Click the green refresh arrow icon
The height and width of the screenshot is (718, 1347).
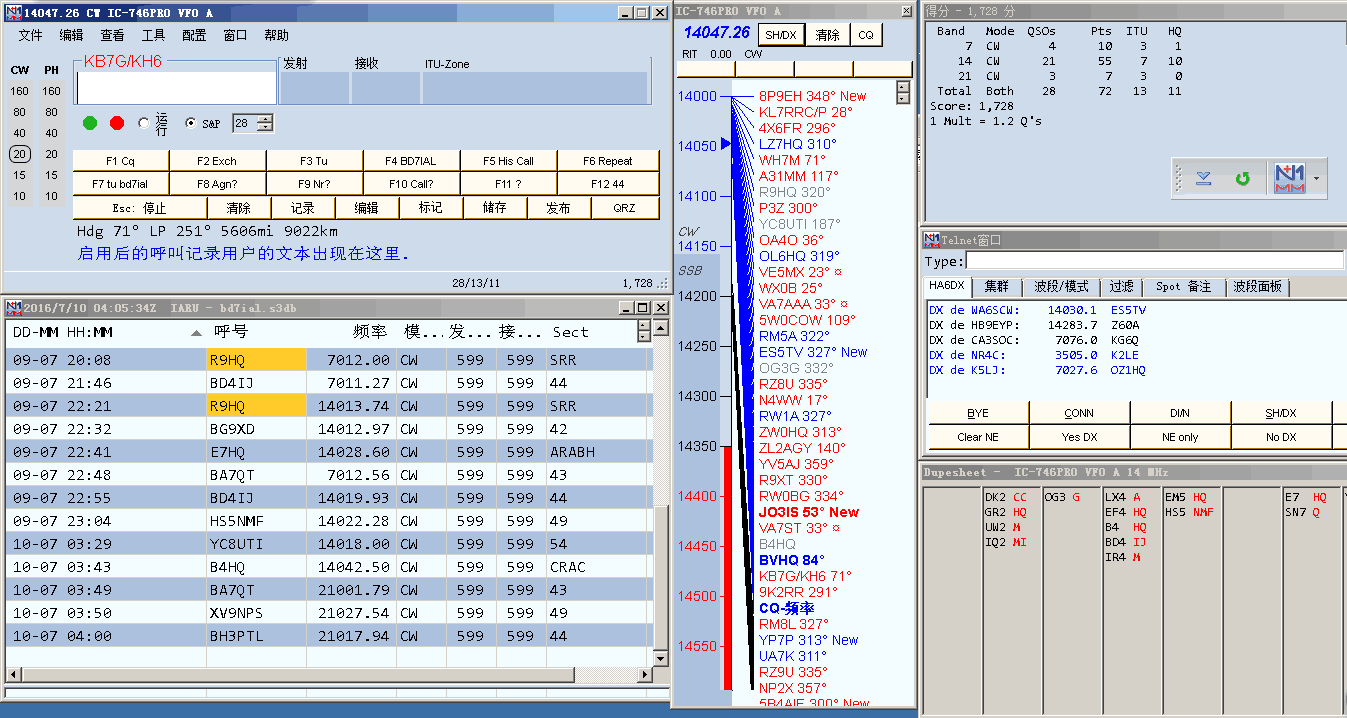(1242, 179)
